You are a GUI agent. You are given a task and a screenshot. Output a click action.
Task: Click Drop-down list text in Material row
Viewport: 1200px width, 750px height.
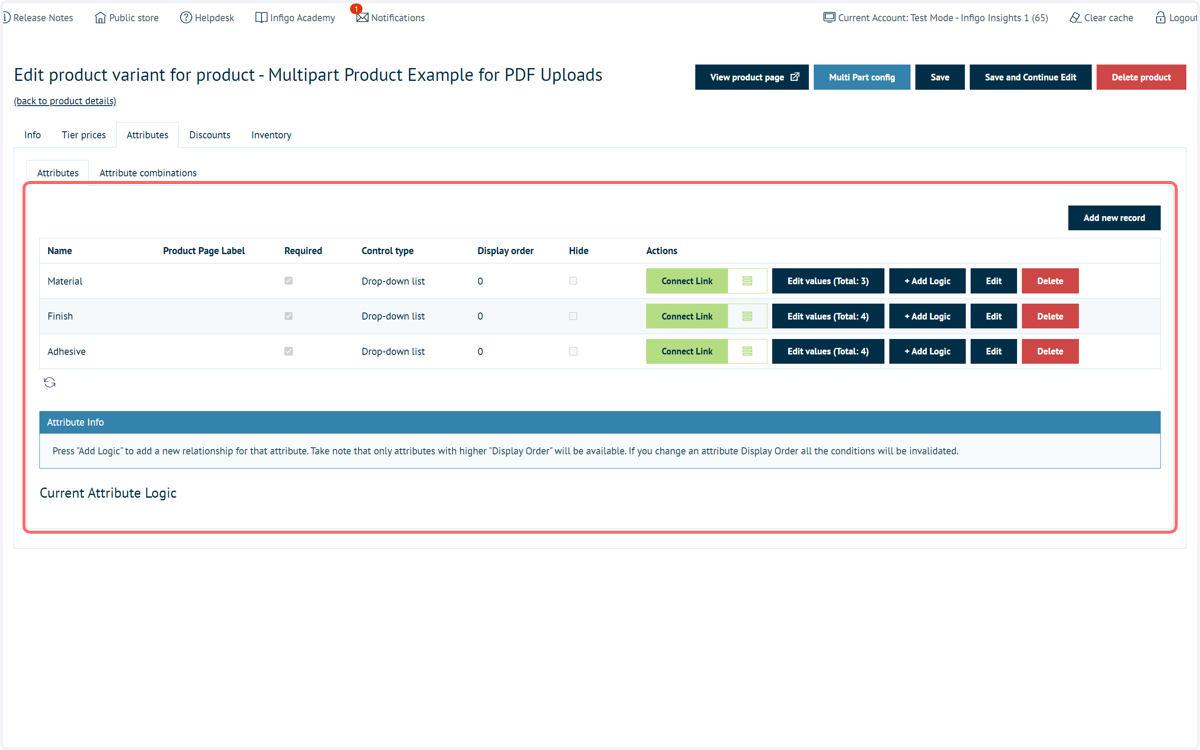tap(393, 282)
